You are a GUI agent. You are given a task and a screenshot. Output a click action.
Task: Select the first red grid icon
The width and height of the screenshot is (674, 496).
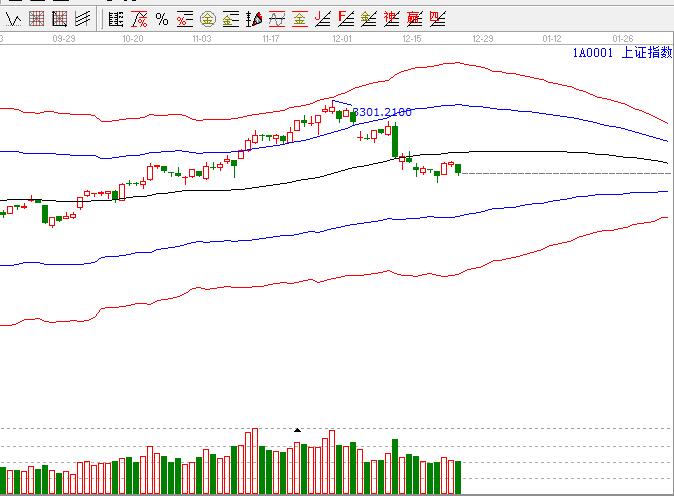click(x=37, y=18)
